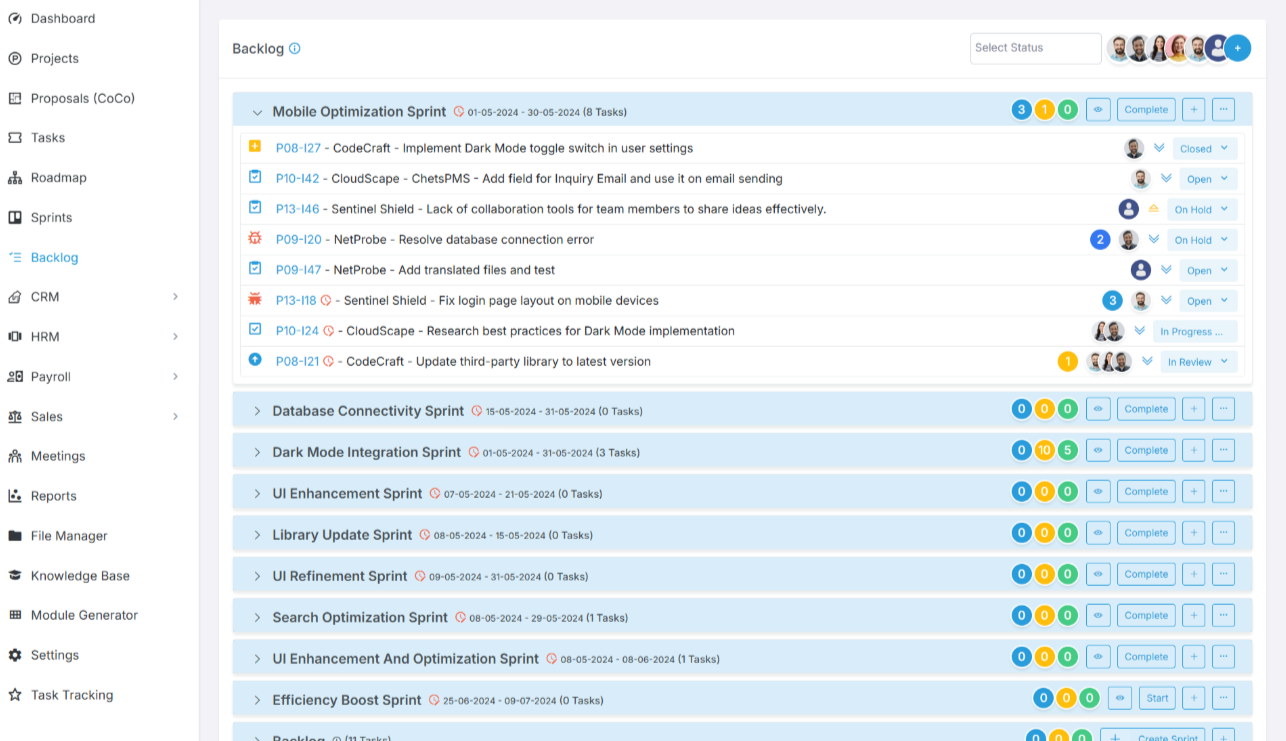Click the bug icon on Resolve database connection error task
The width and height of the screenshot is (1286, 741).
tap(255, 239)
